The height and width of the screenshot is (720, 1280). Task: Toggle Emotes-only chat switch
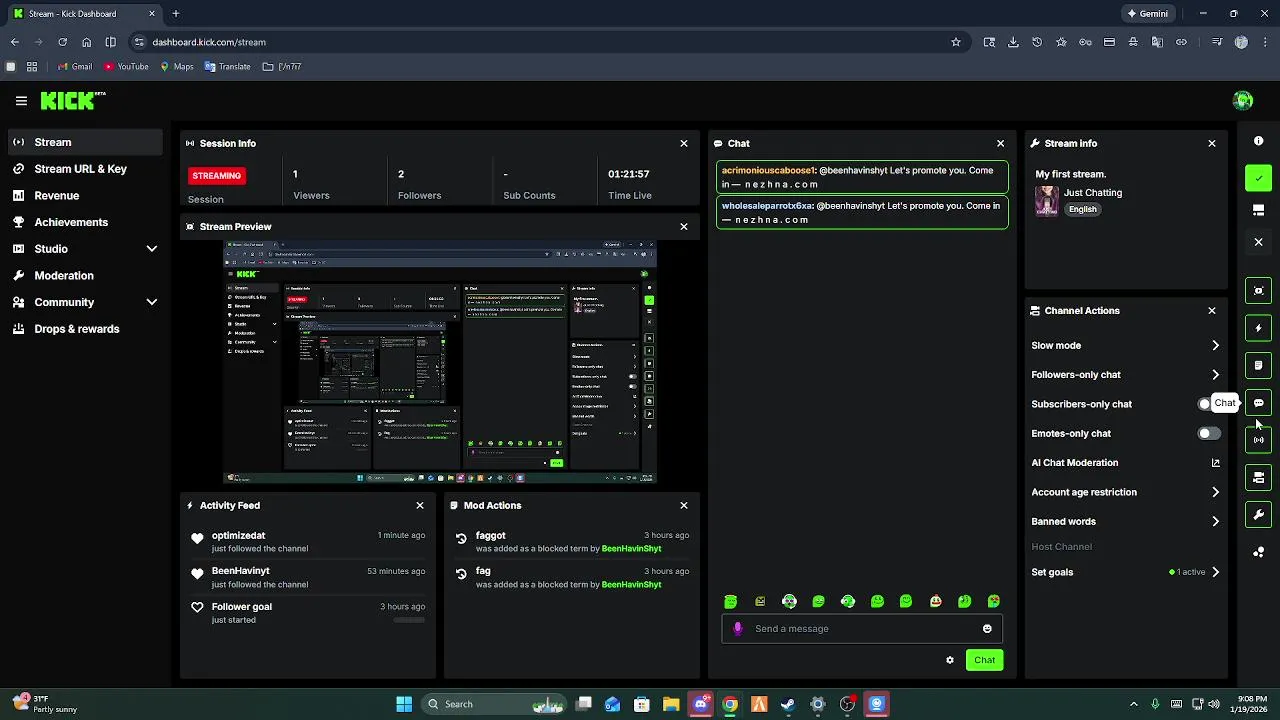[1209, 434]
